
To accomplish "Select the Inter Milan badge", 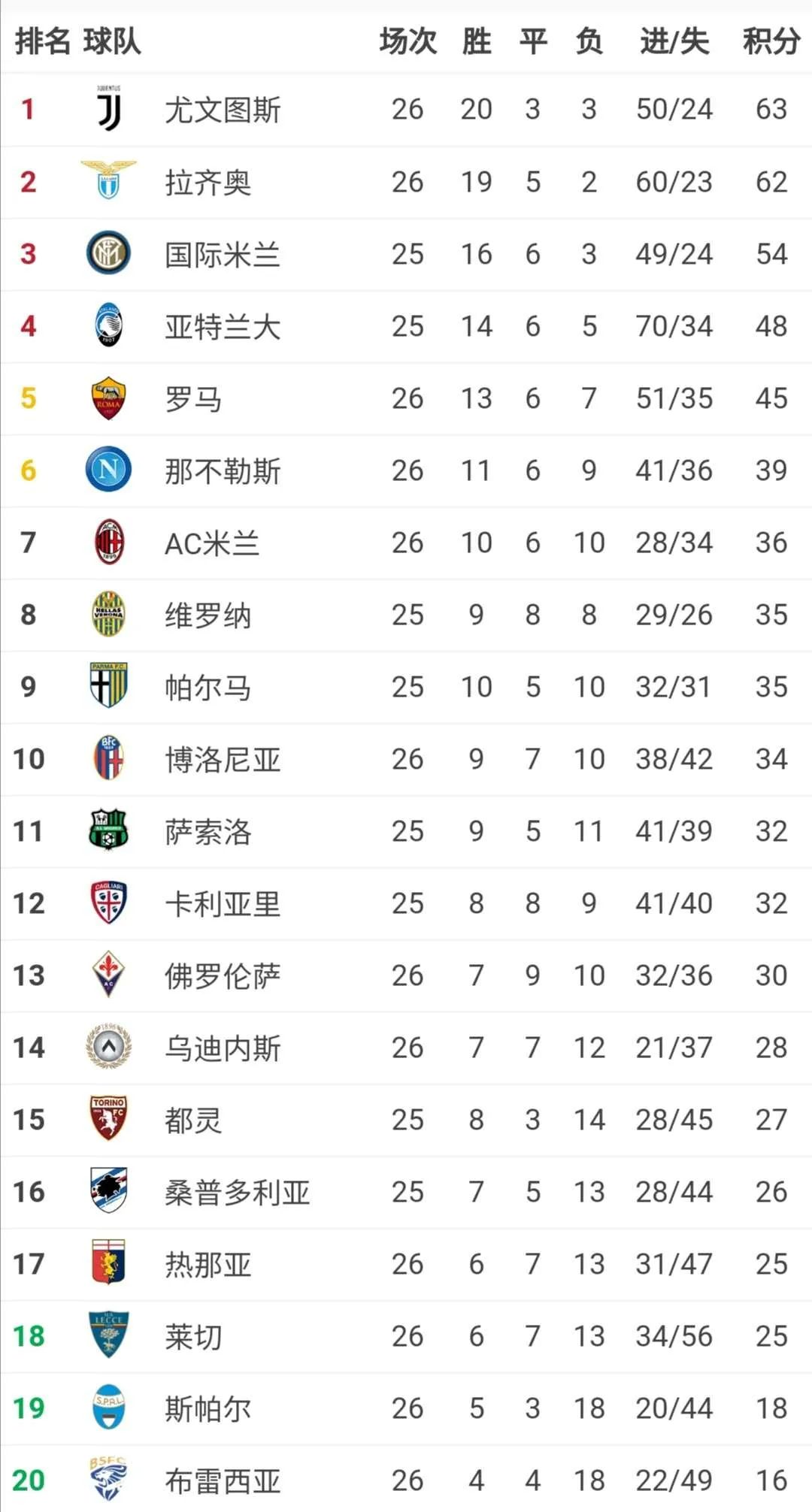I will tap(108, 253).
